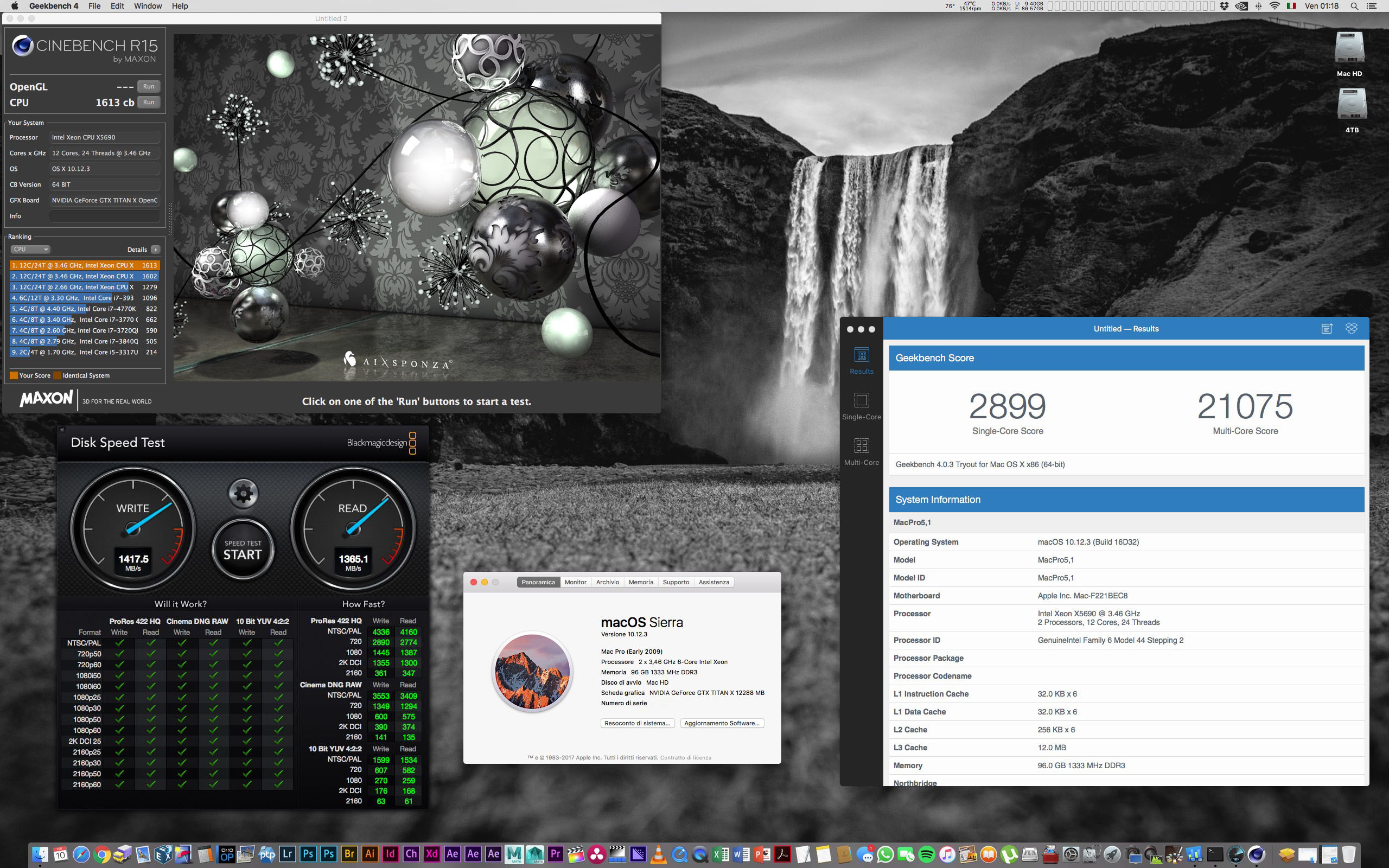Click the Speed Test START button
1389x868 pixels.
coord(242,550)
